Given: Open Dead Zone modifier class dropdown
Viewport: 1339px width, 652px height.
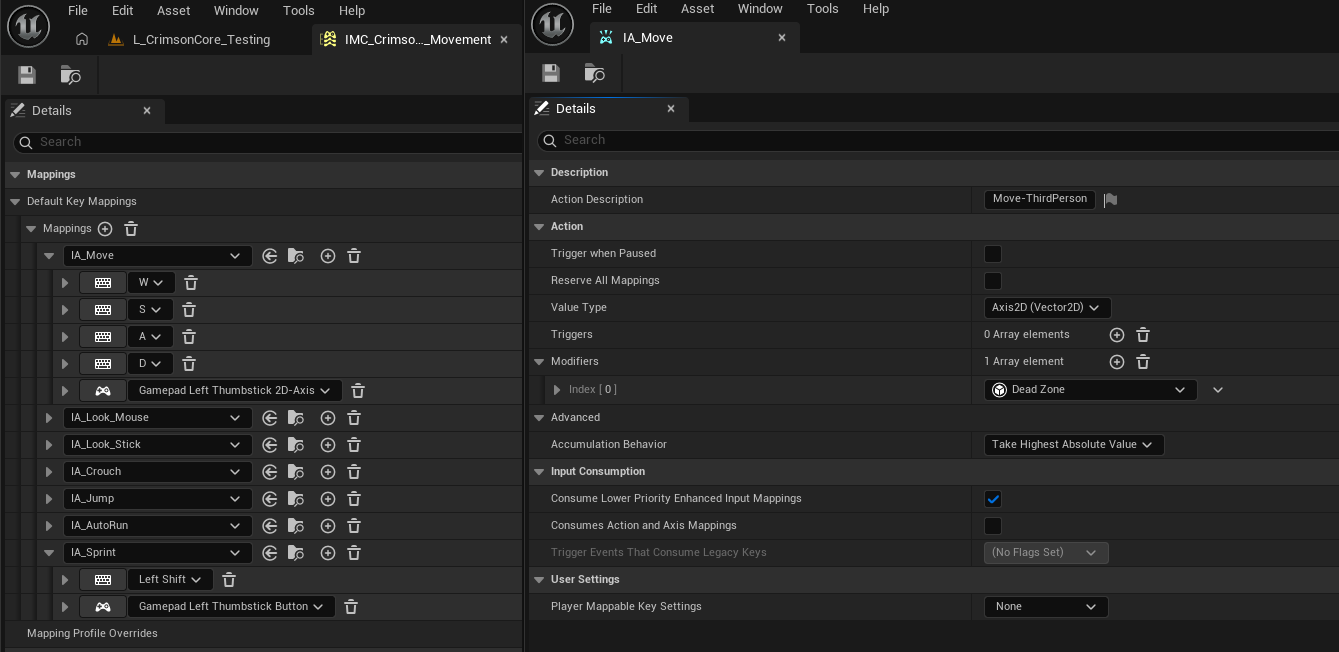Looking at the screenshot, I should [x=1090, y=390].
